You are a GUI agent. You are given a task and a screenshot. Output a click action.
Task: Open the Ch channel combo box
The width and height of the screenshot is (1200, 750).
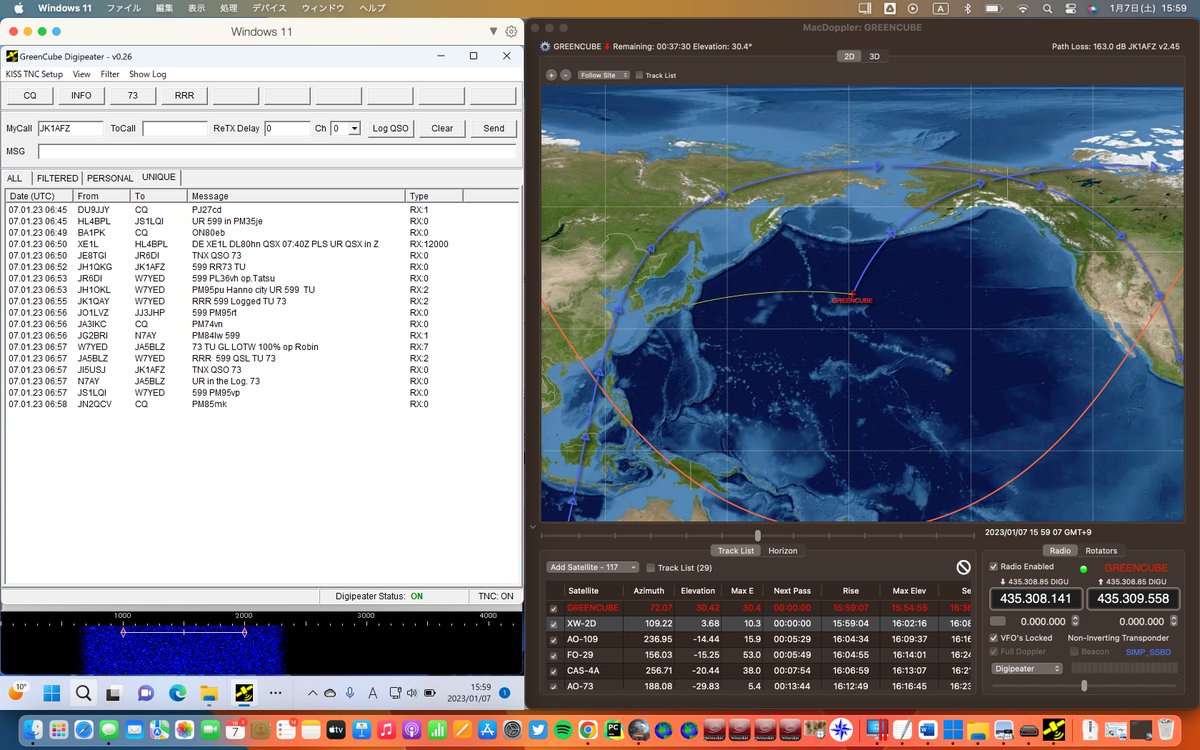346,128
